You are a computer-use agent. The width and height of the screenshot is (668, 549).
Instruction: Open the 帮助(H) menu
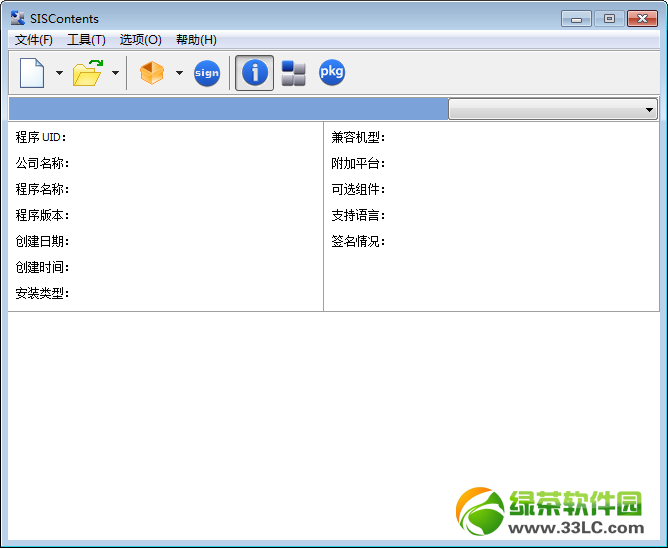(196, 40)
